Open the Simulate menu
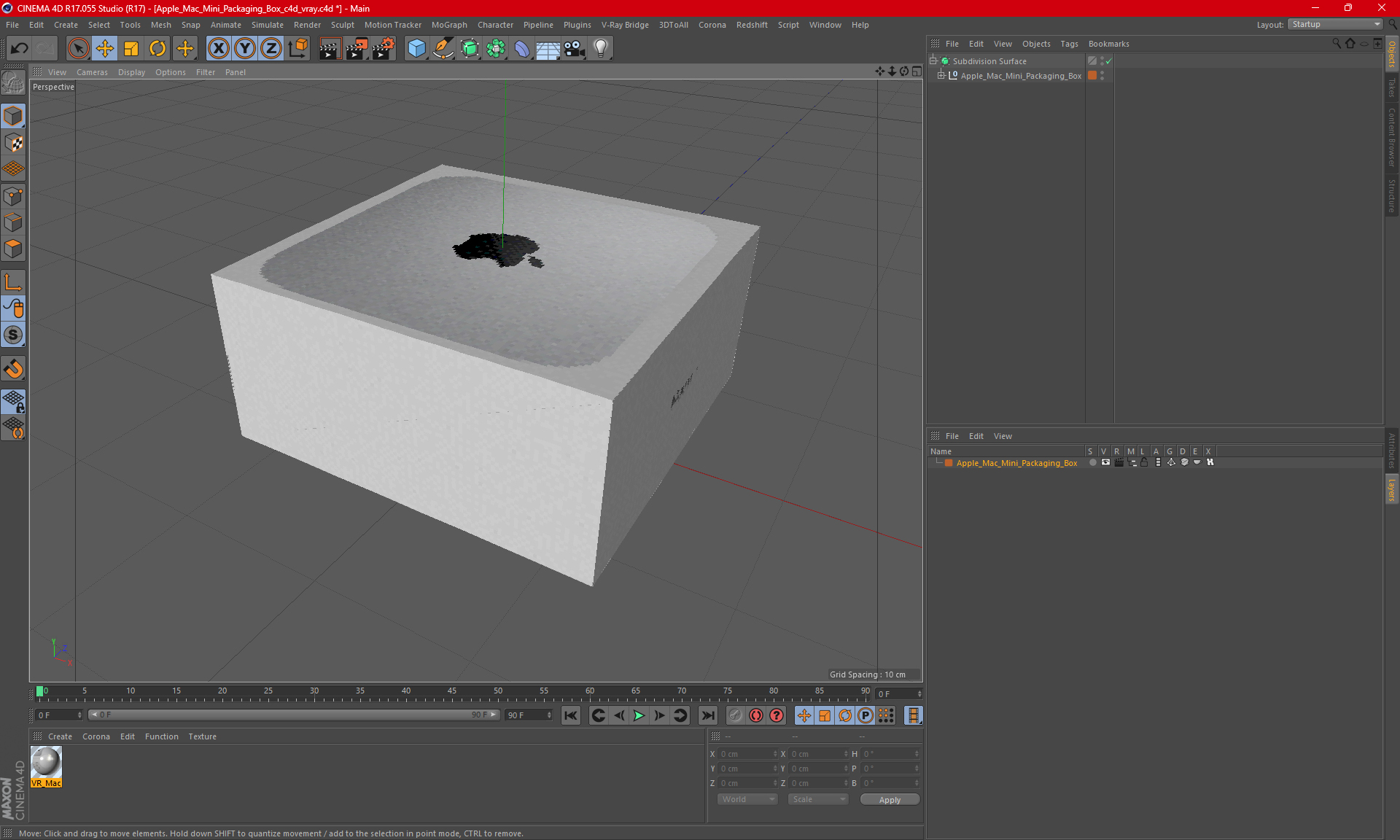Viewport: 1400px width, 840px height. [x=268, y=25]
